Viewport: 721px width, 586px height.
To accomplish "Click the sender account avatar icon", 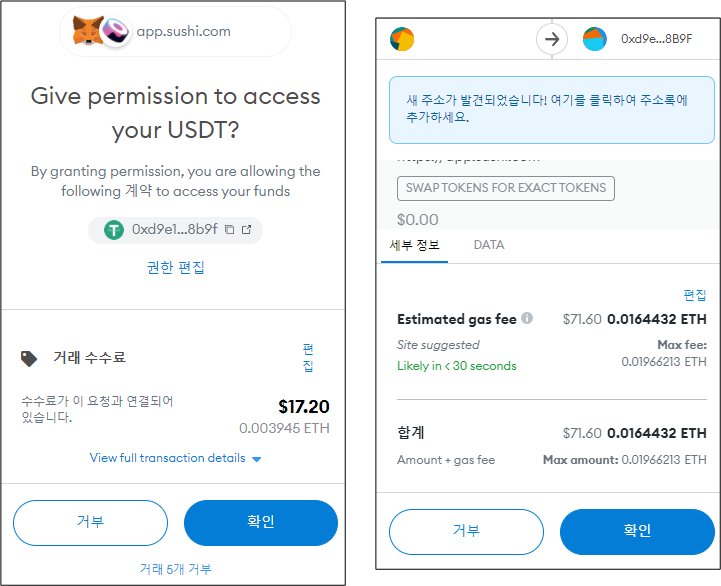I will 402,39.
